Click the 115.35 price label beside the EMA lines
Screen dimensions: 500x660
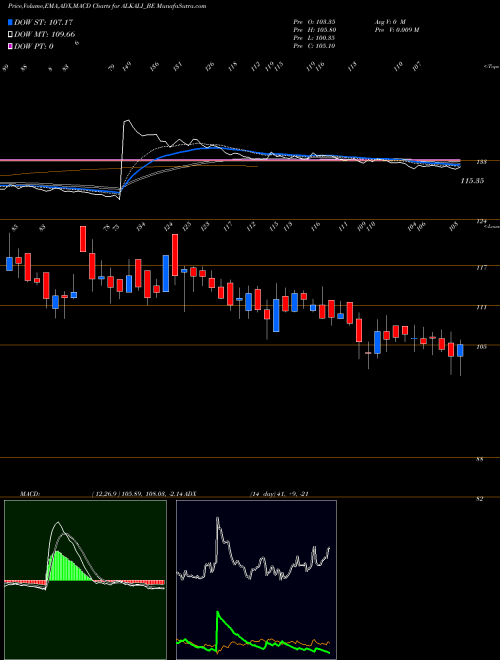coord(472,181)
